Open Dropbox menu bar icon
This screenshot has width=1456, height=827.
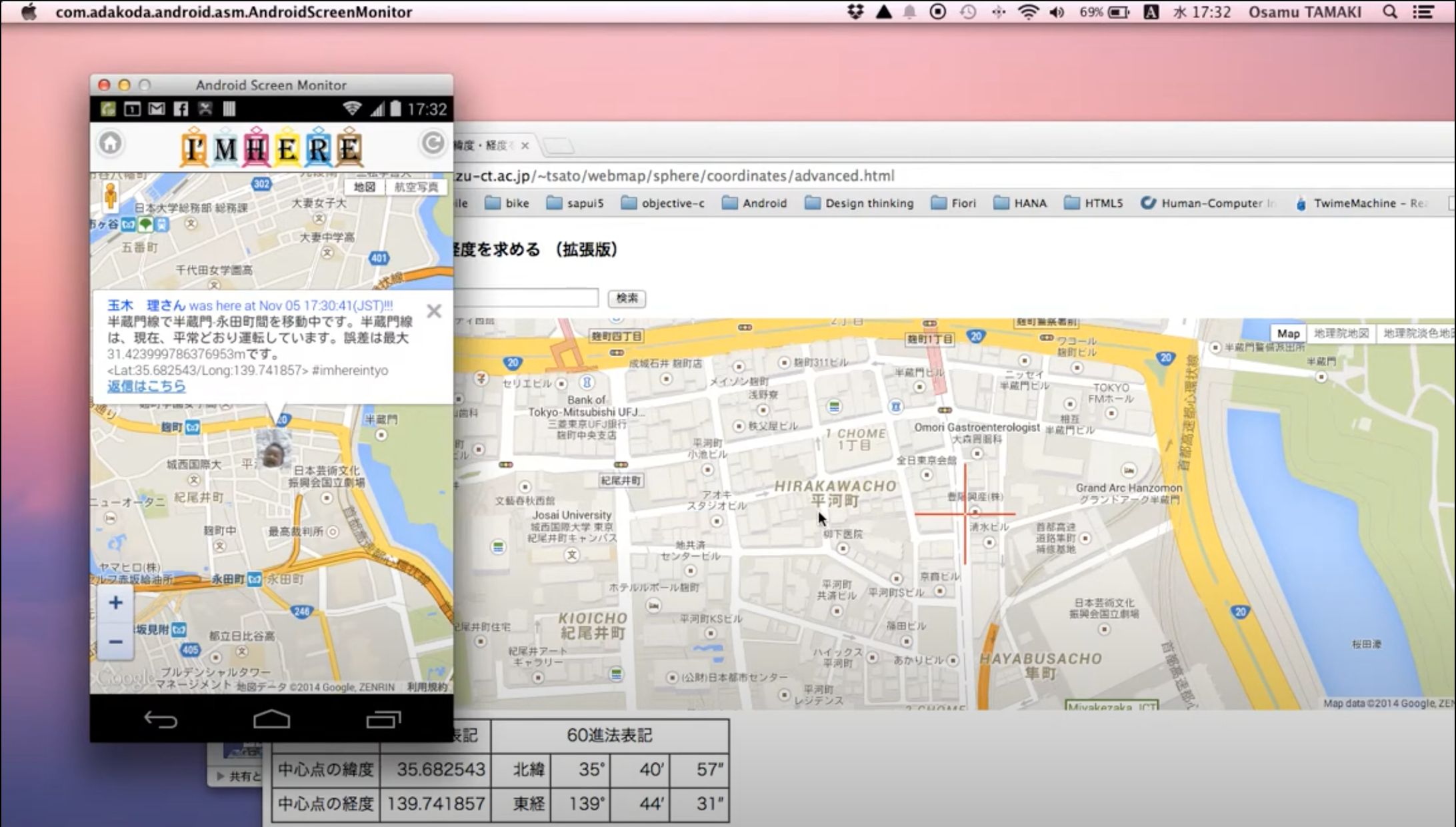click(x=855, y=12)
